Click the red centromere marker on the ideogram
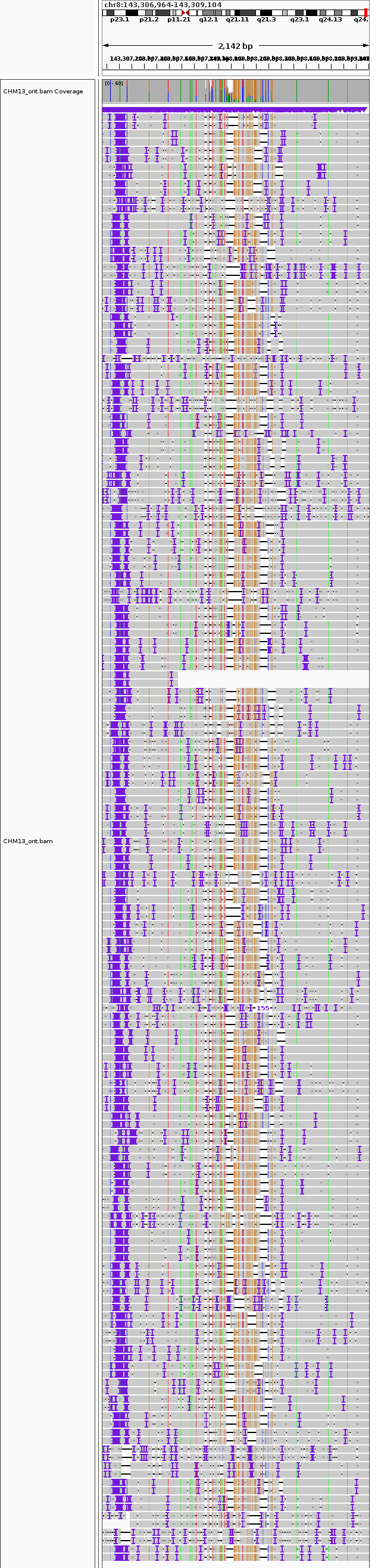This screenshot has width=381, height=1568. [185, 12]
